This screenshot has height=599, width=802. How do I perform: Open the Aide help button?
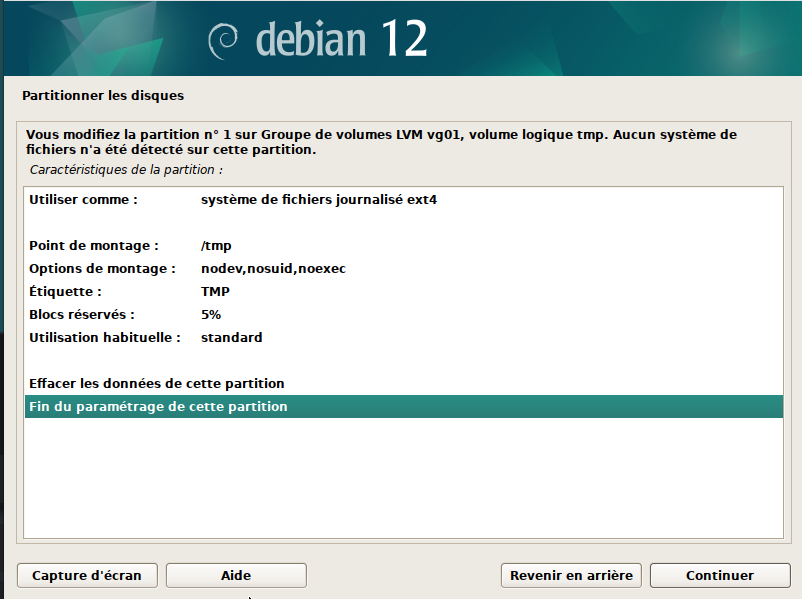coord(236,575)
